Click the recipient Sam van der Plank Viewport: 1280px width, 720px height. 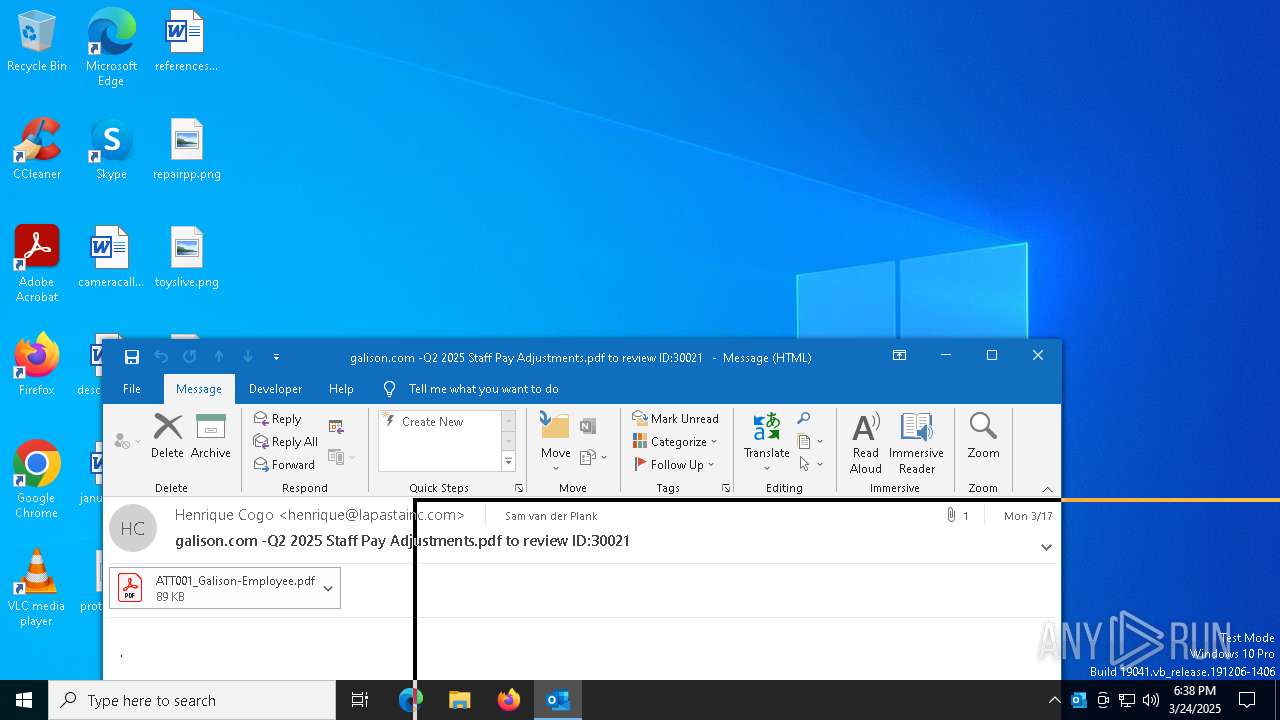pos(551,516)
